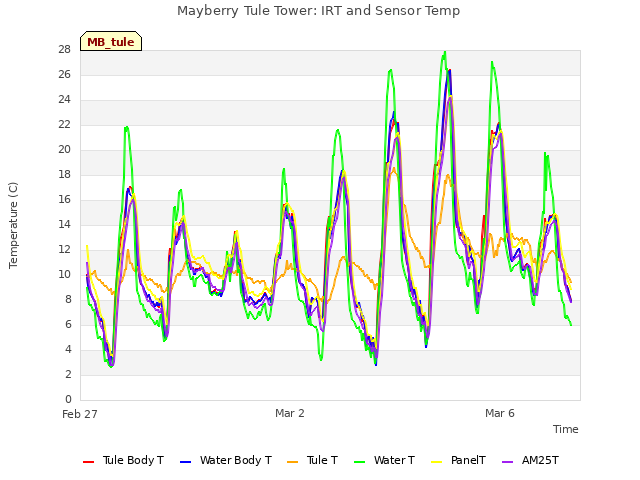This screenshot has width=640, height=480.
Task: Click the 'Mar 2' x-axis tick label
Action: (x=290, y=413)
